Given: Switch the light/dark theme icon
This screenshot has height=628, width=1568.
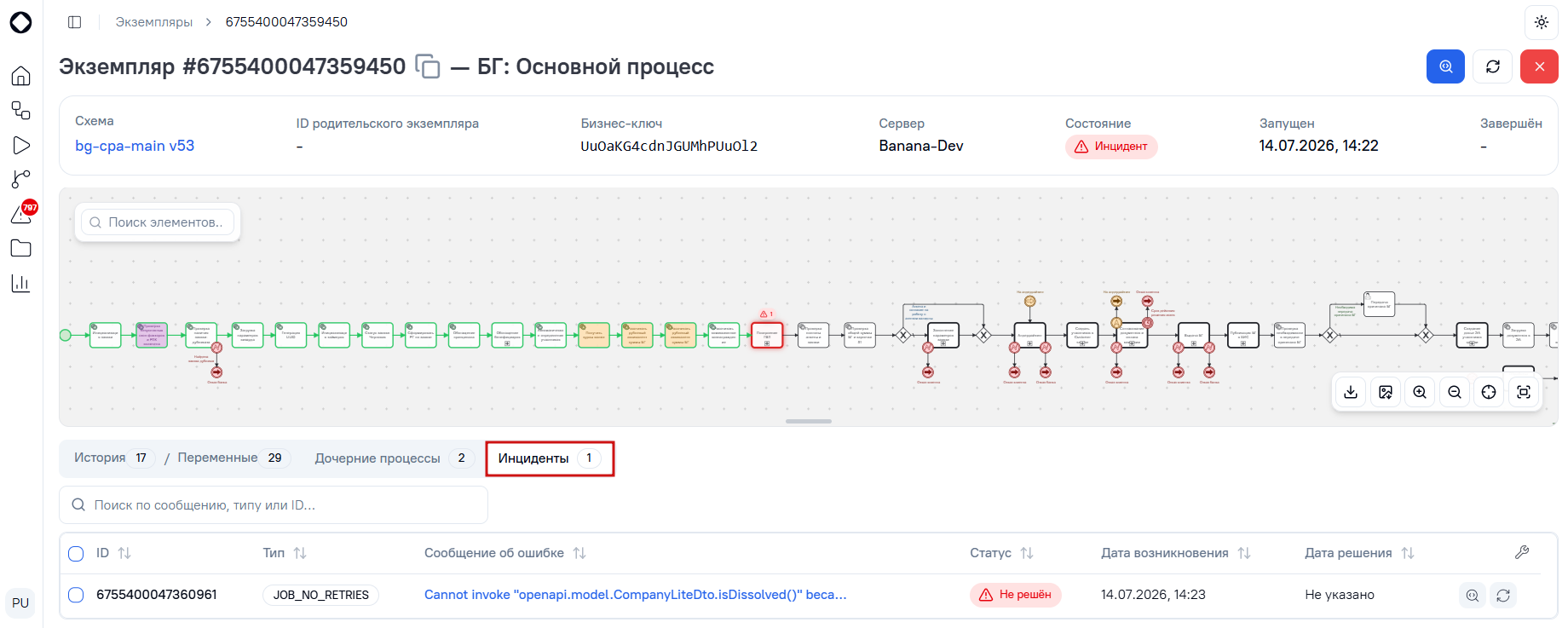Looking at the screenshot, I should point(1541,22).
